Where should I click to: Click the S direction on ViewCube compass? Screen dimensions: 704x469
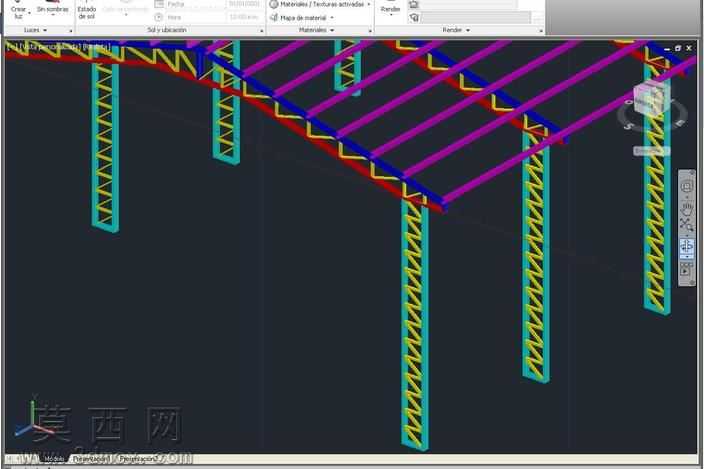[x=628, y=127]
